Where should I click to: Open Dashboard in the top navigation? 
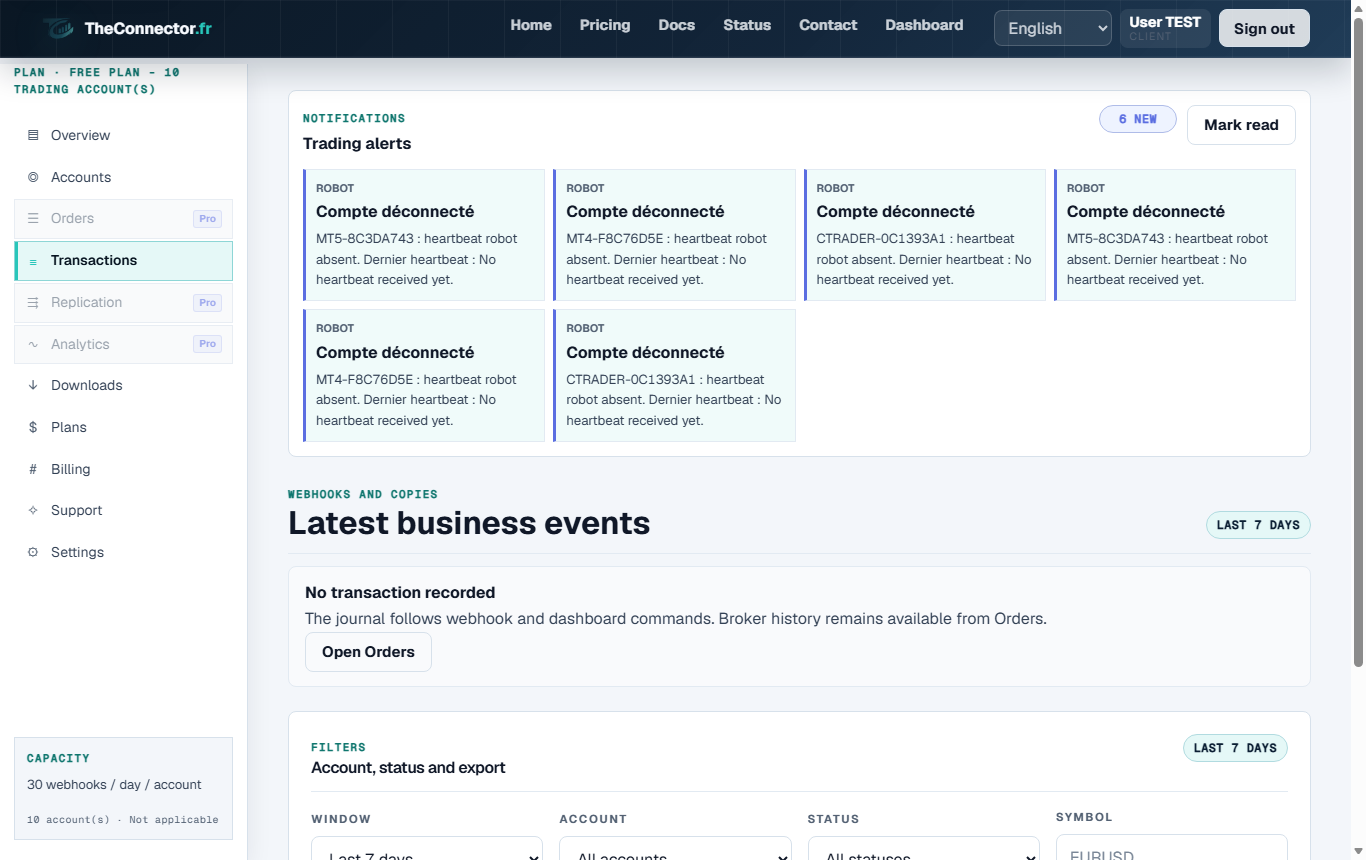(x=924, y=25)
